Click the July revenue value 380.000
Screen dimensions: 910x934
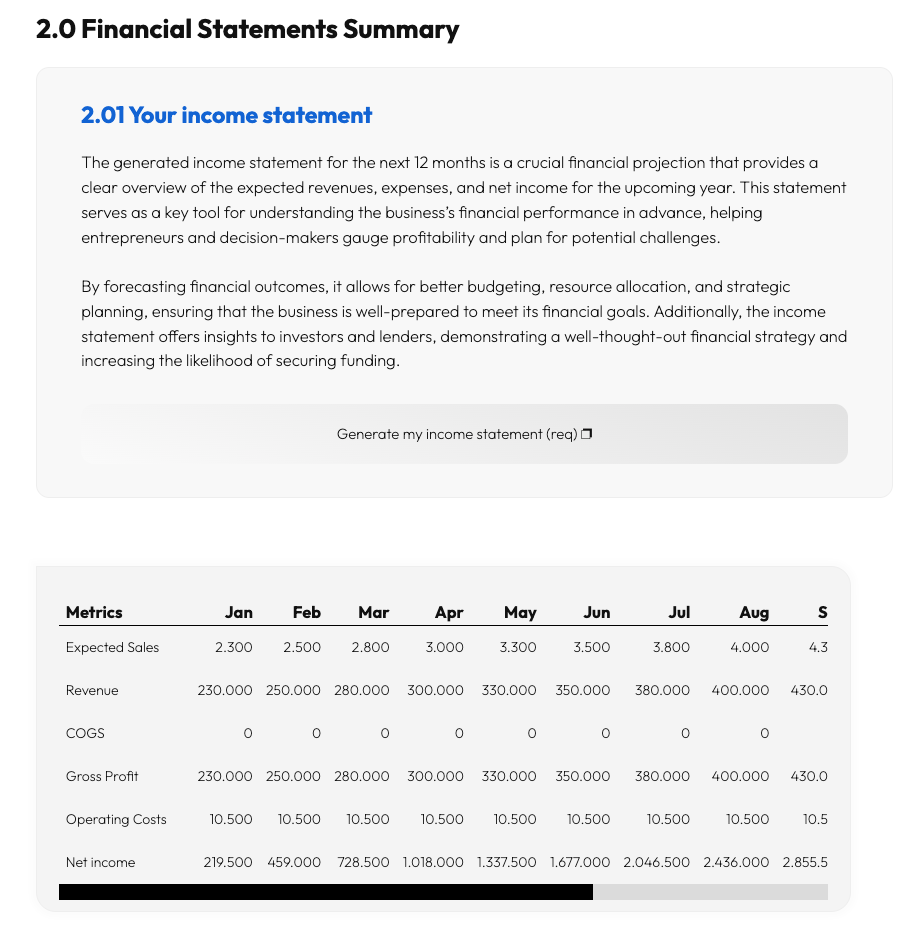(662, 690)
